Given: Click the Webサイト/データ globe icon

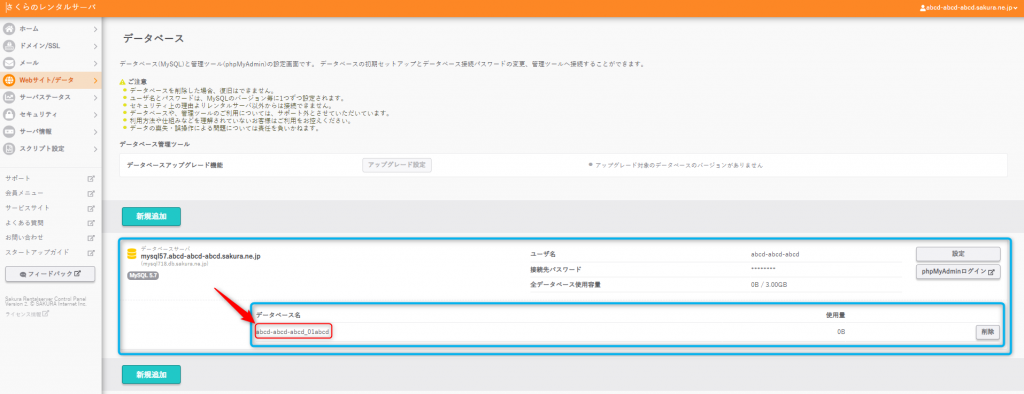Looking at the screenshot, I should 9,80.
